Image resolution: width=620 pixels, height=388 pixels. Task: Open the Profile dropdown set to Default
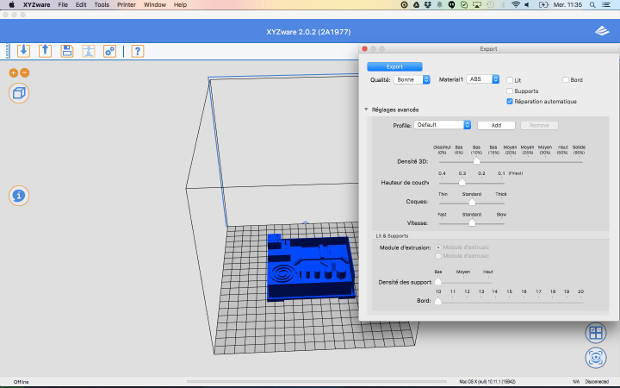(442, 125)
